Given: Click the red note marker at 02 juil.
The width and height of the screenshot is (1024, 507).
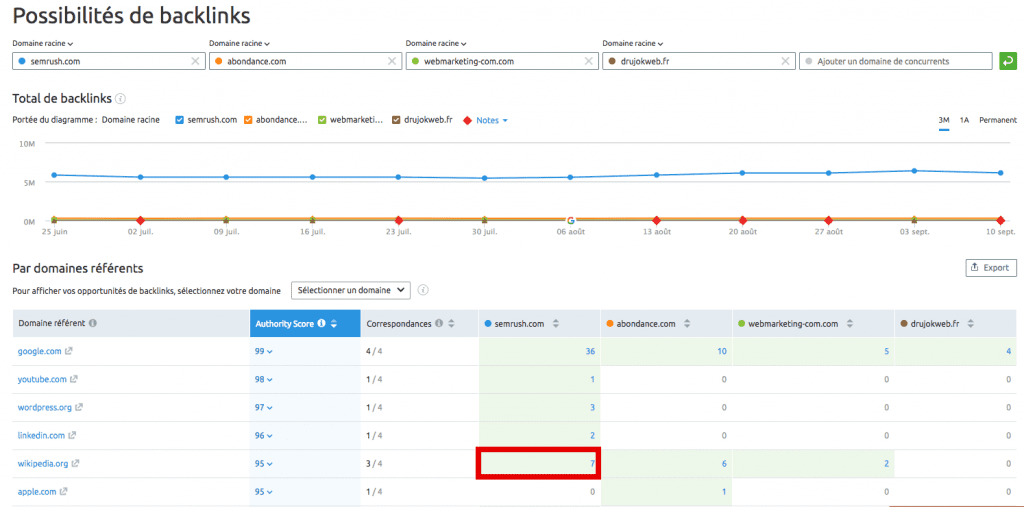Looking at the screenshot, I should point(140,220).
